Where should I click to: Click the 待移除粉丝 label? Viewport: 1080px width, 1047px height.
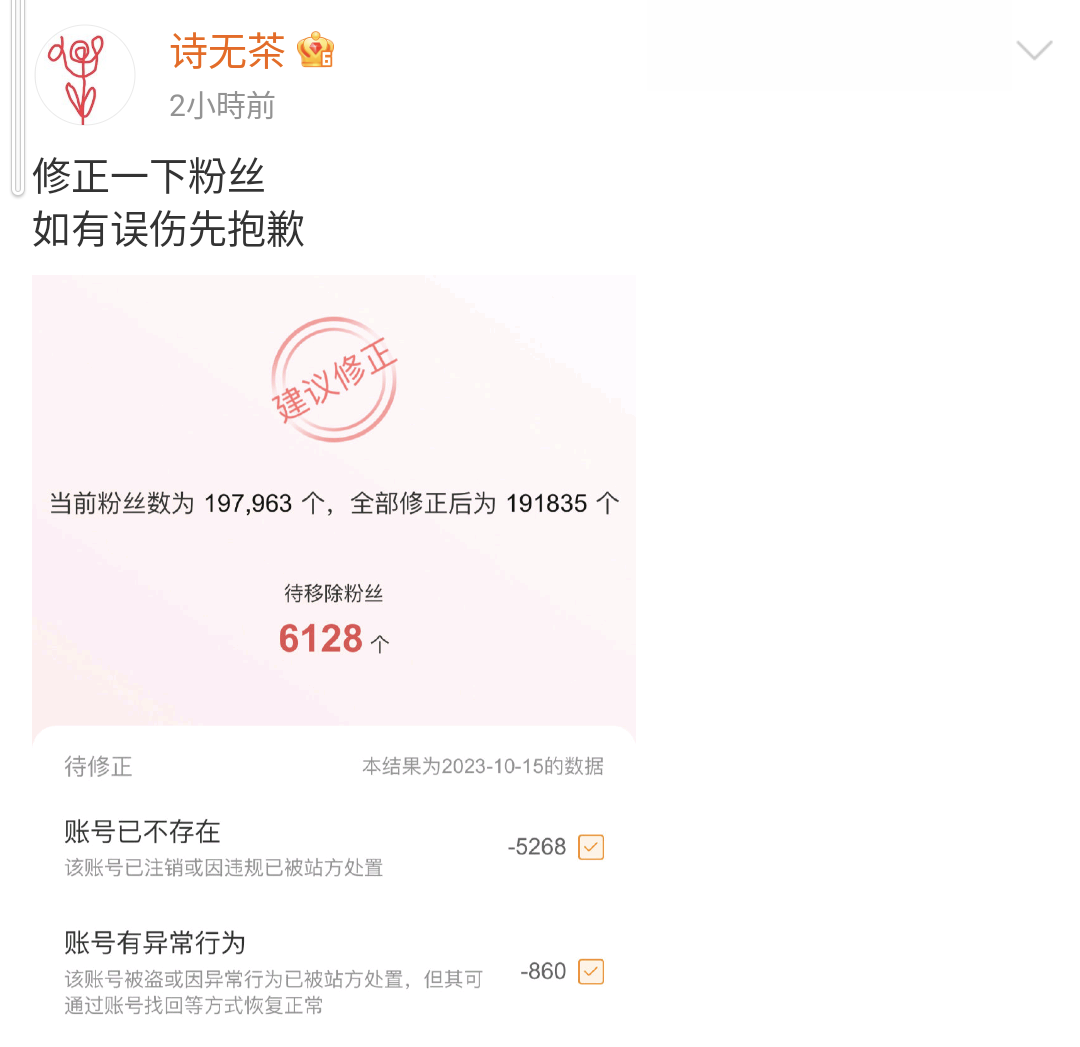tap(334, 594)
